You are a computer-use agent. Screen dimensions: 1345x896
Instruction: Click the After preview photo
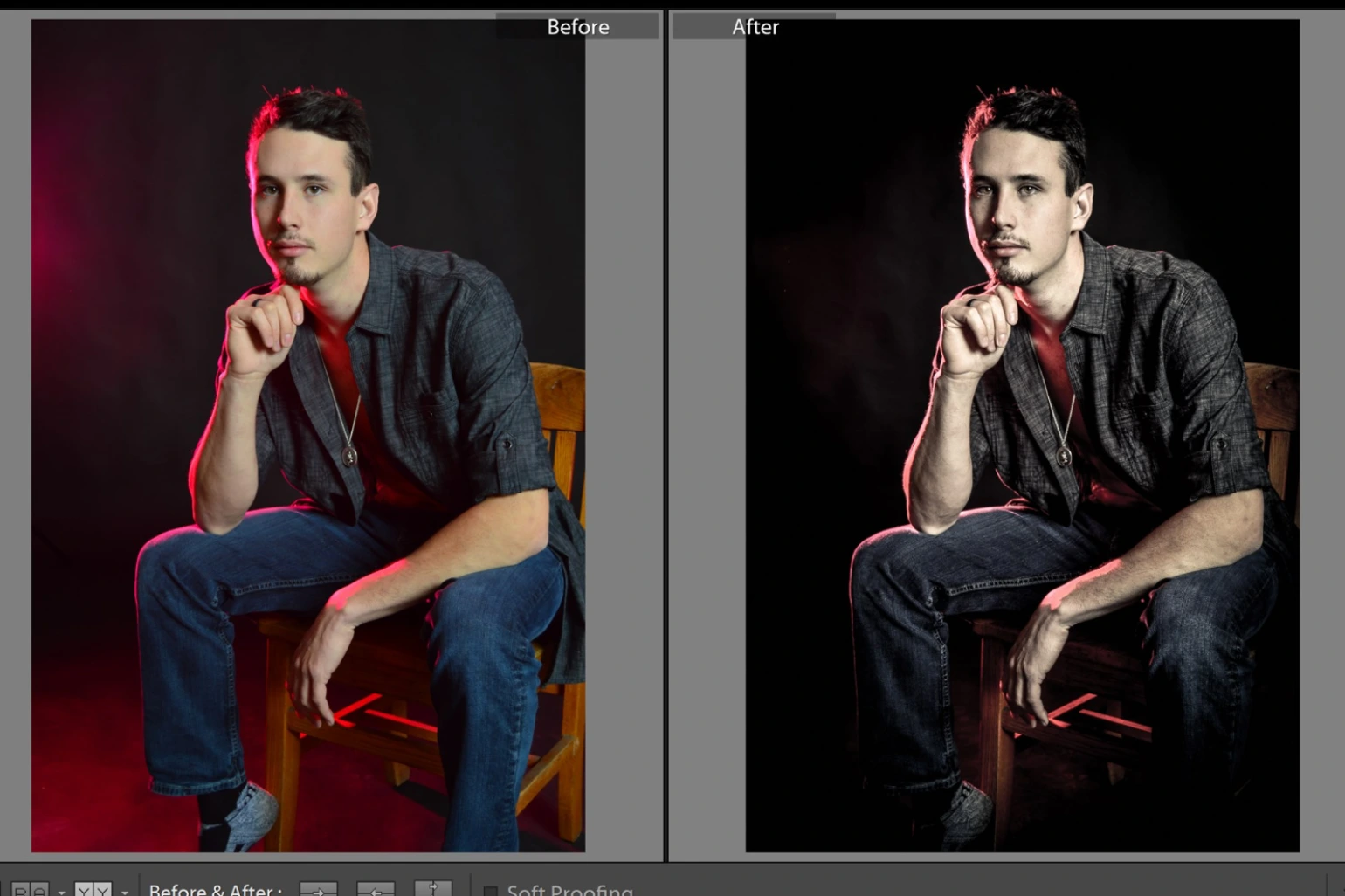1022,436
